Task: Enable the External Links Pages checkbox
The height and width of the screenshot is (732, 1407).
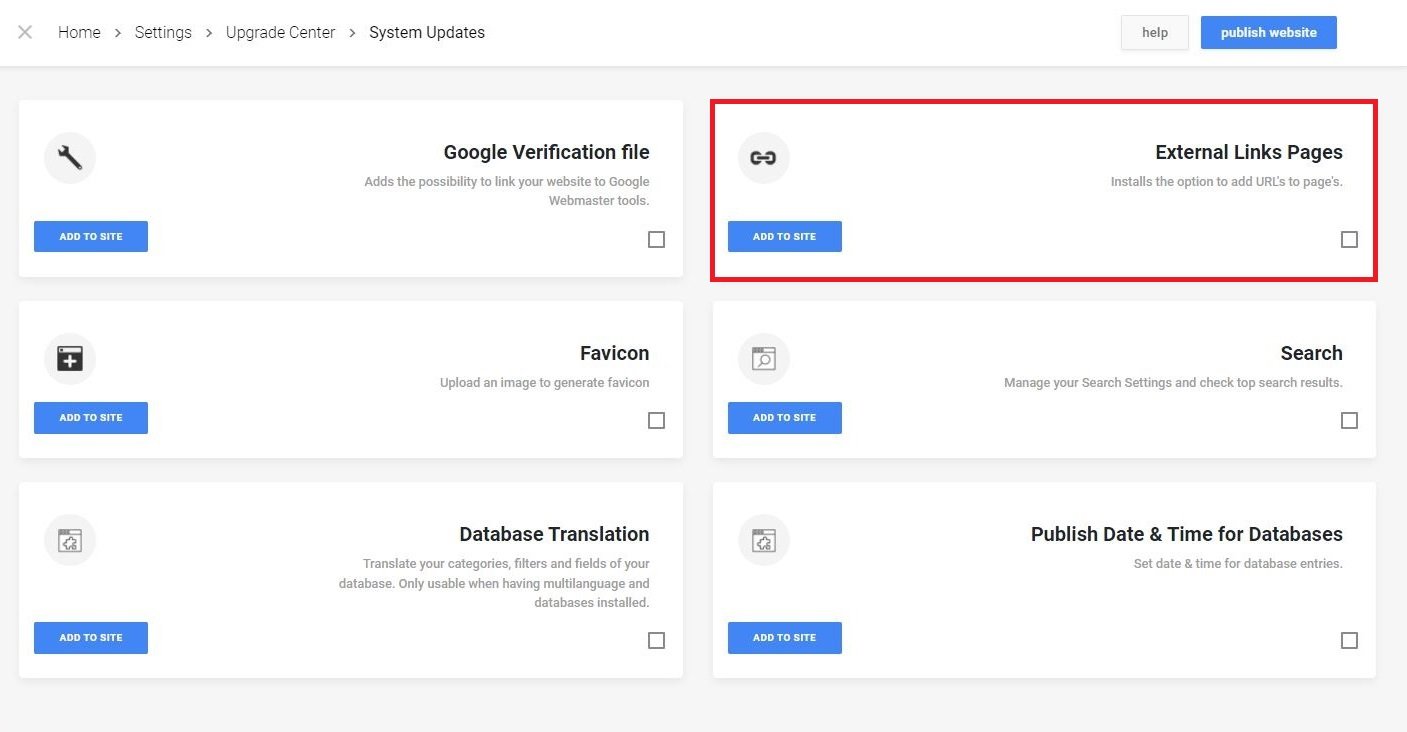Action: click(1349, 239)
